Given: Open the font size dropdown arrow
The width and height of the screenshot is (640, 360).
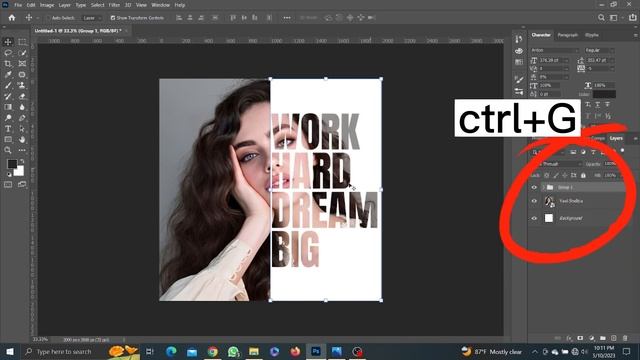Looking at the screenshot, I should pos(566,60).
